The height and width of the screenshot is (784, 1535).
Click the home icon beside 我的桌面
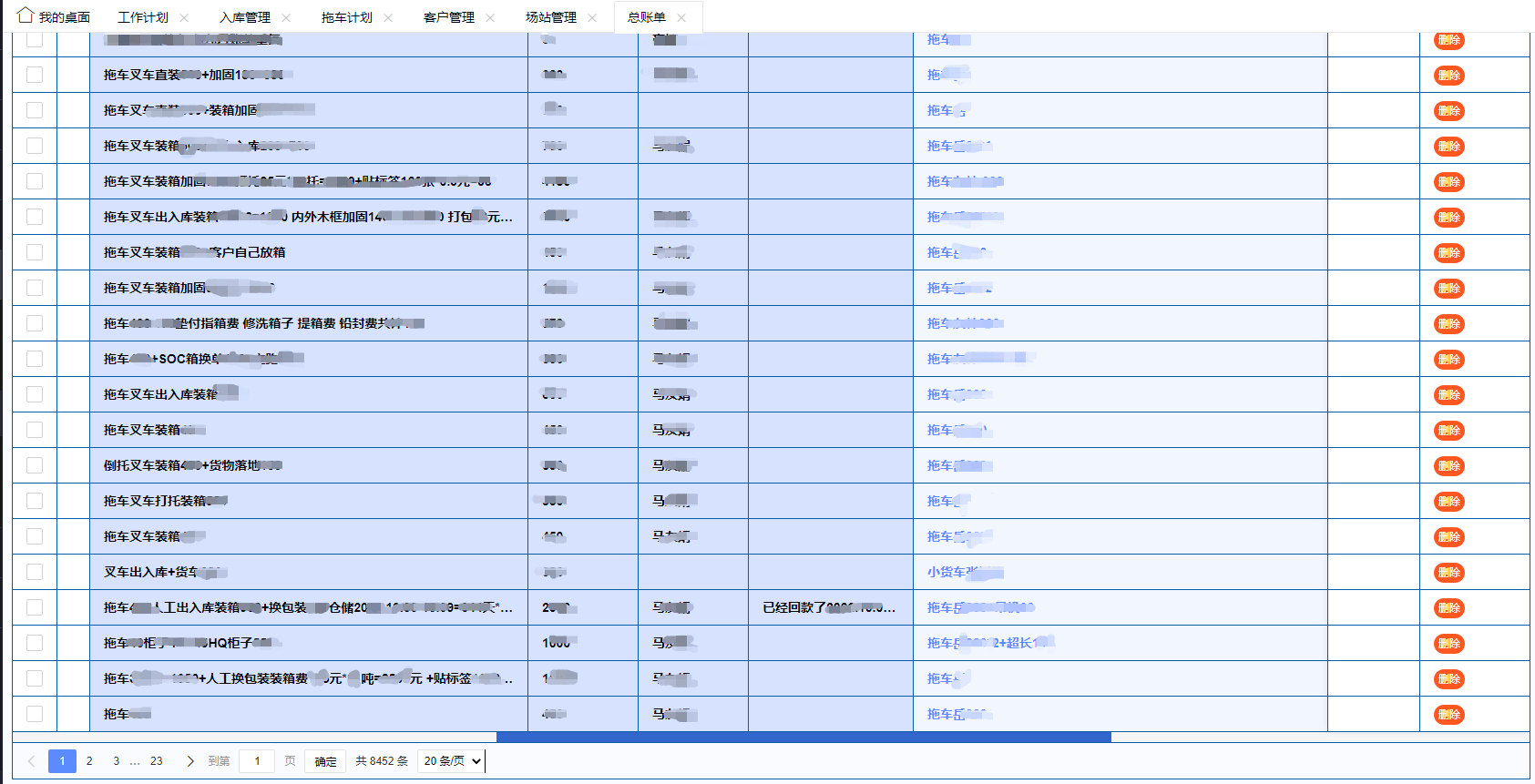(x=26, y=15)
